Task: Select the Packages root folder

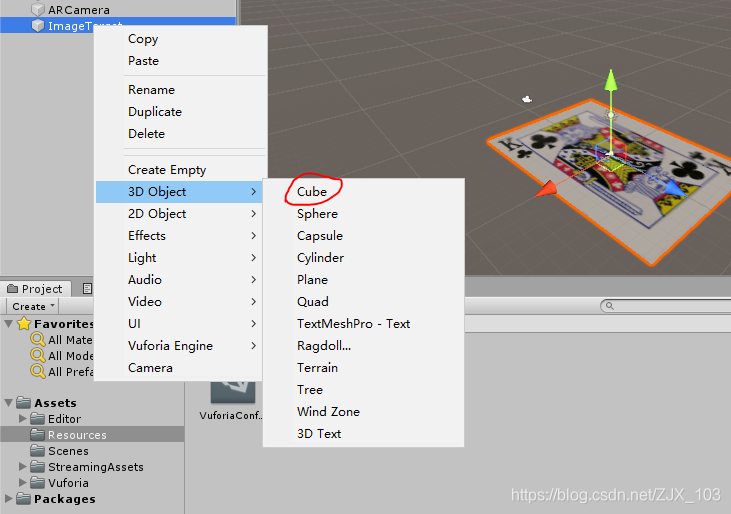Action: 64,499
